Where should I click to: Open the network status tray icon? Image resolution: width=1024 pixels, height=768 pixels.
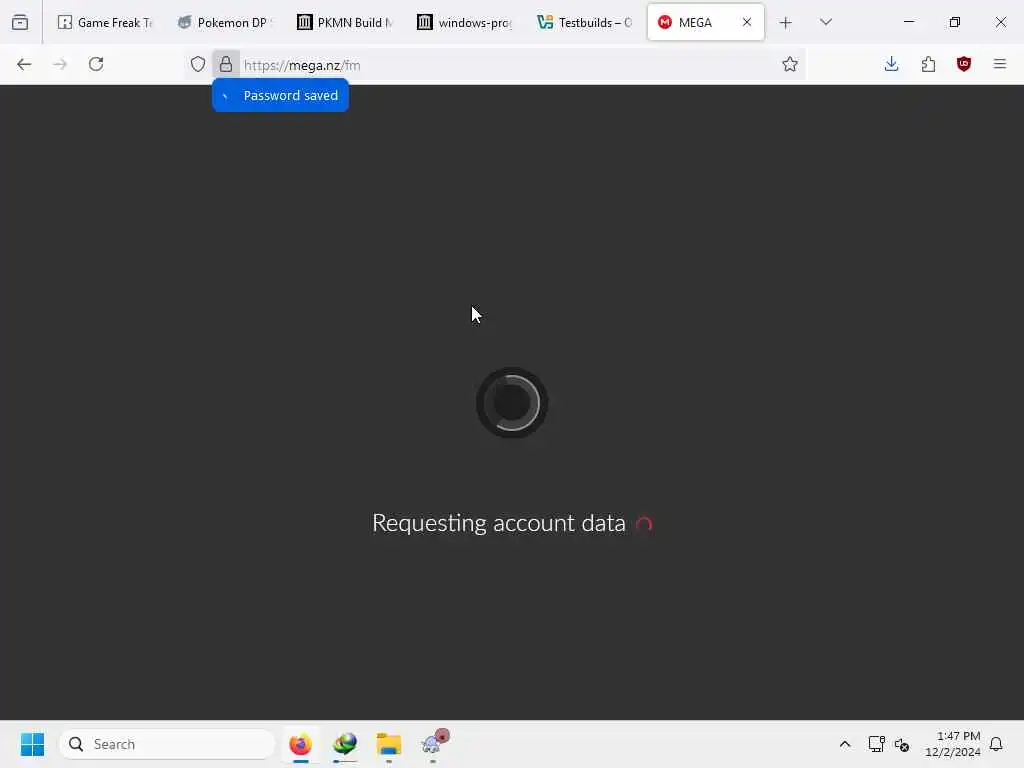[x=876, y=744]
